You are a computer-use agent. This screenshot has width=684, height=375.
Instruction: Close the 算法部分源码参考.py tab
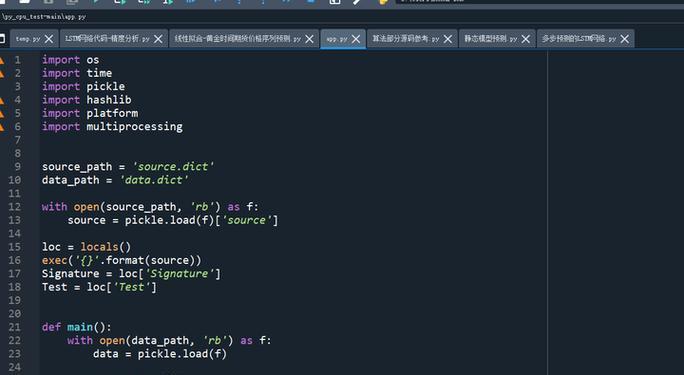[448, 39]
